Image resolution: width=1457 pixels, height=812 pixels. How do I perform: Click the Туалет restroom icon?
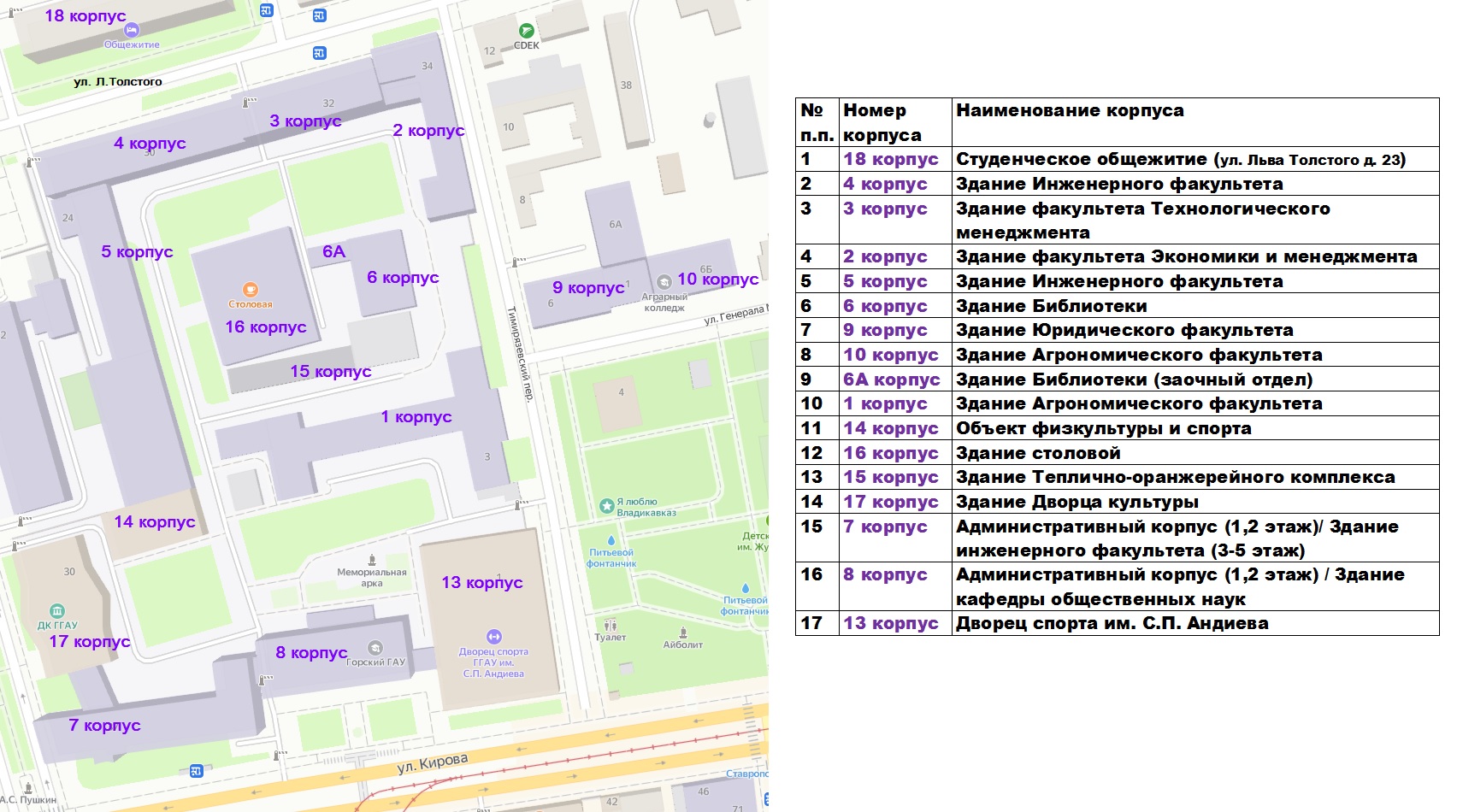click(611, 626)
